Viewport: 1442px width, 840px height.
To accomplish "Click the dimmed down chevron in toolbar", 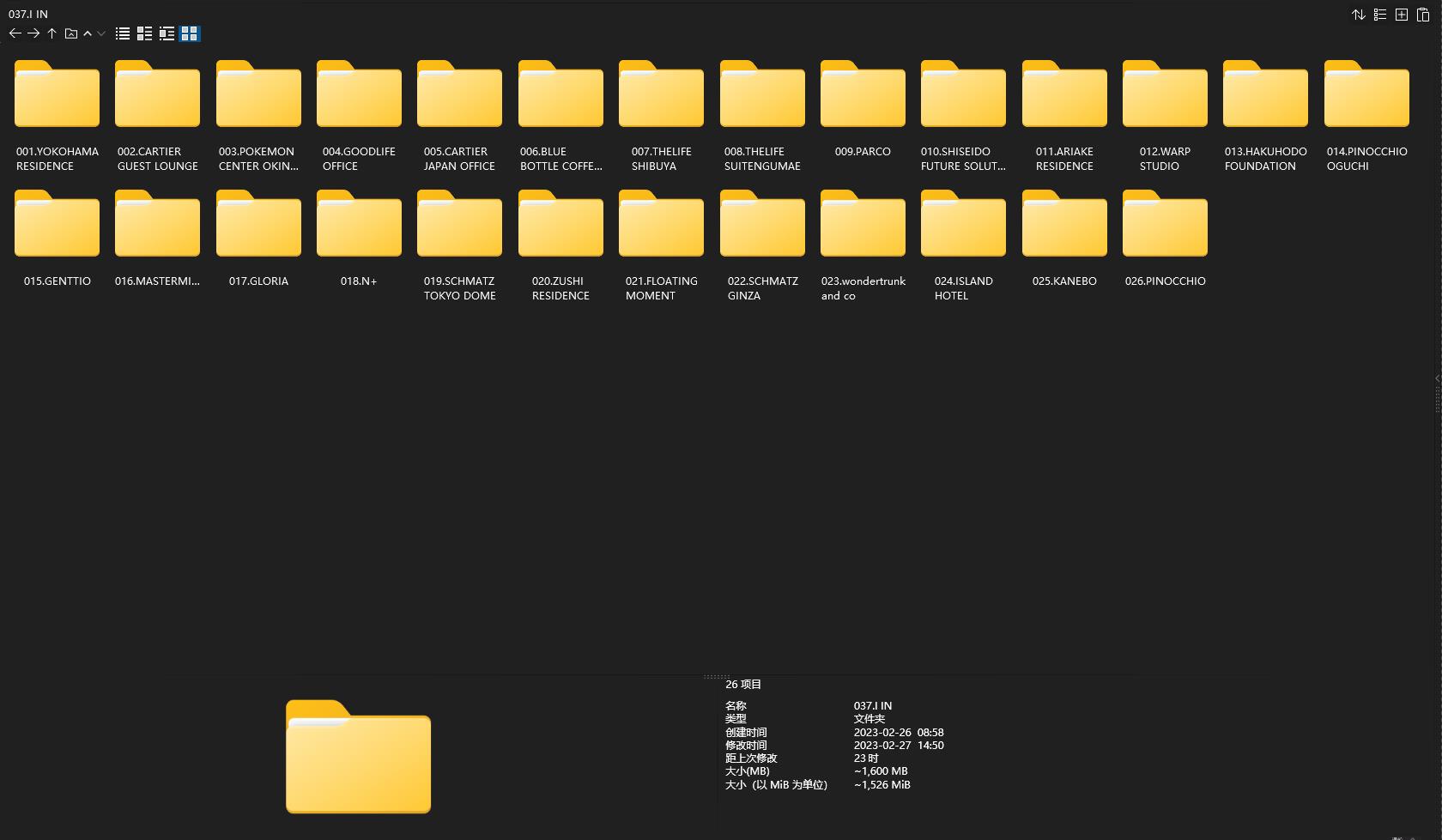I will pos(101,33).
